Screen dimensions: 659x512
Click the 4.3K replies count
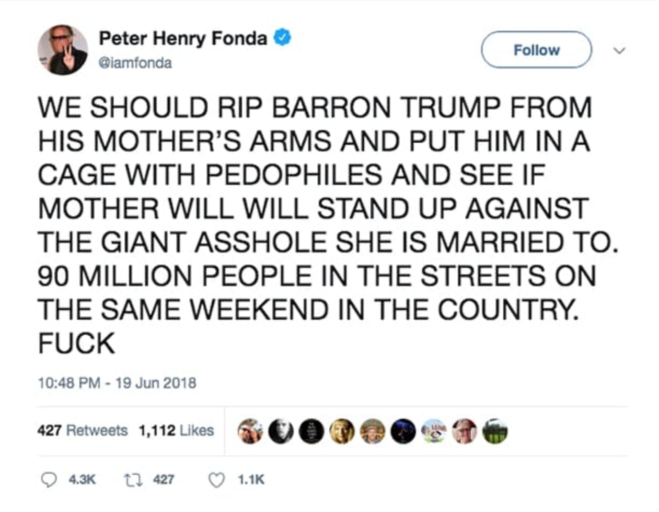point(82,480)
